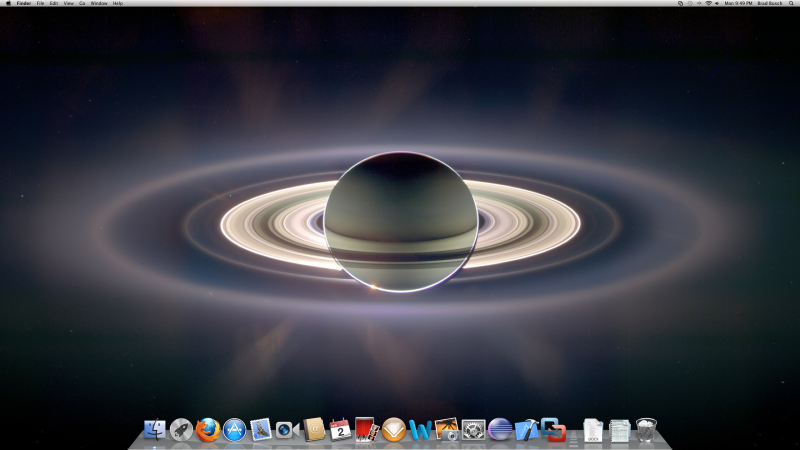The image size is (800, 450).
Task: Launch Launchpad rocket icon in dock
Action: tap(181, 430)
